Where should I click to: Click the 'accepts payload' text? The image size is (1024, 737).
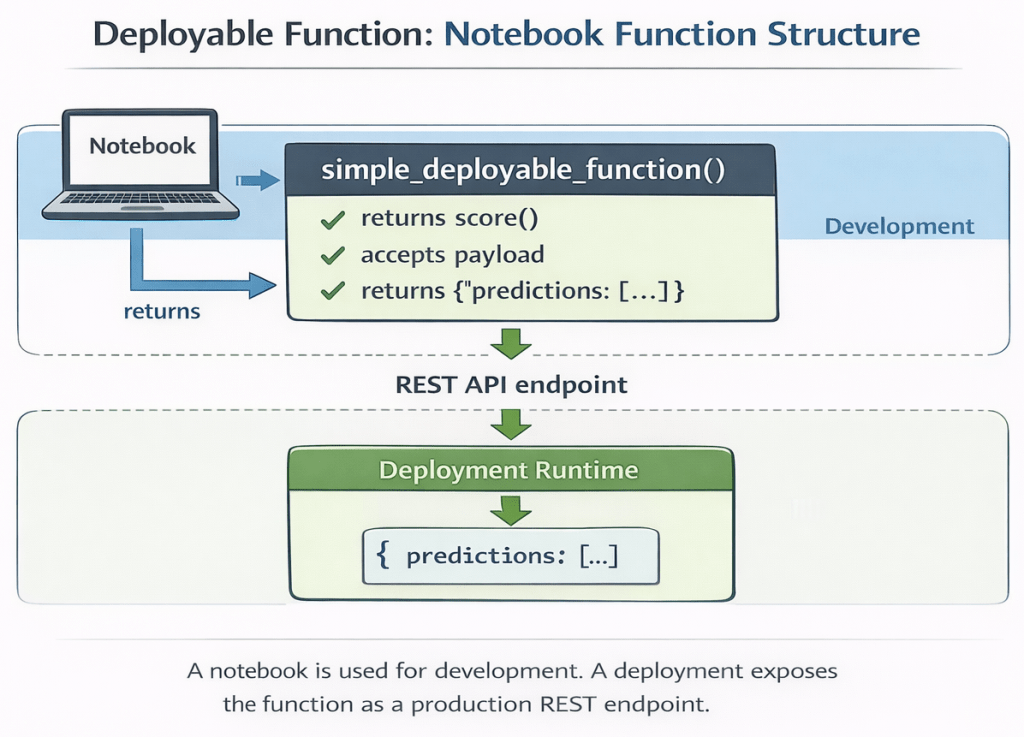(452, 256)
